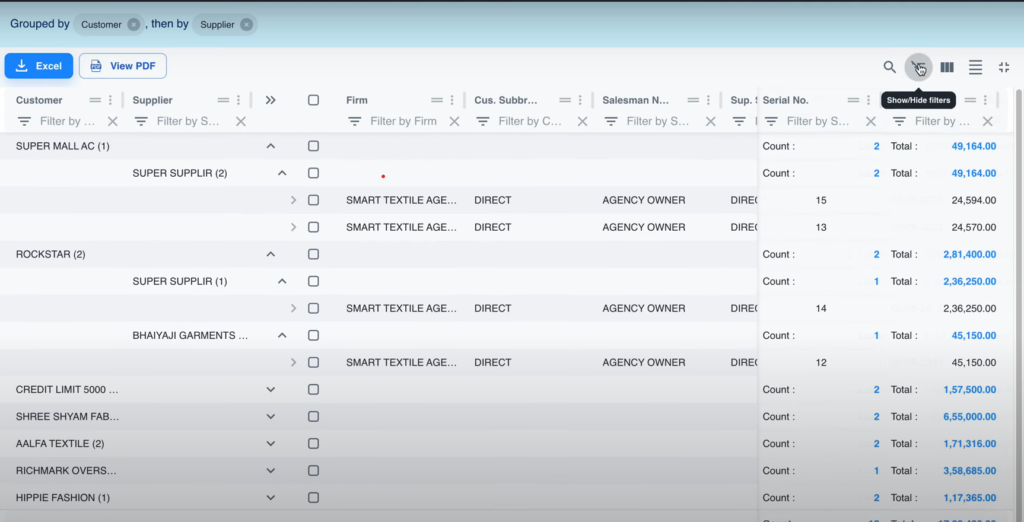Select the ROCKSTAR group row checkbox

313,254
